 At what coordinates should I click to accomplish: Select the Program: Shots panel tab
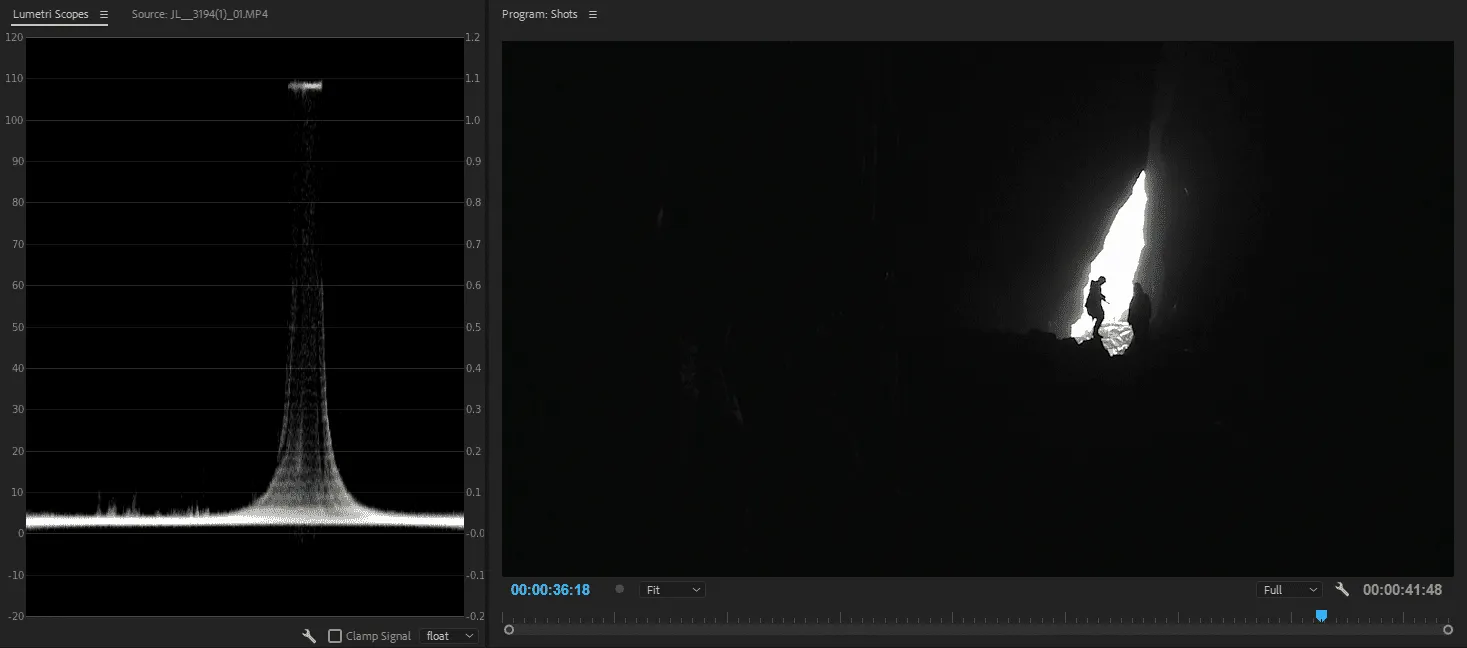click(x=539, y=15)
